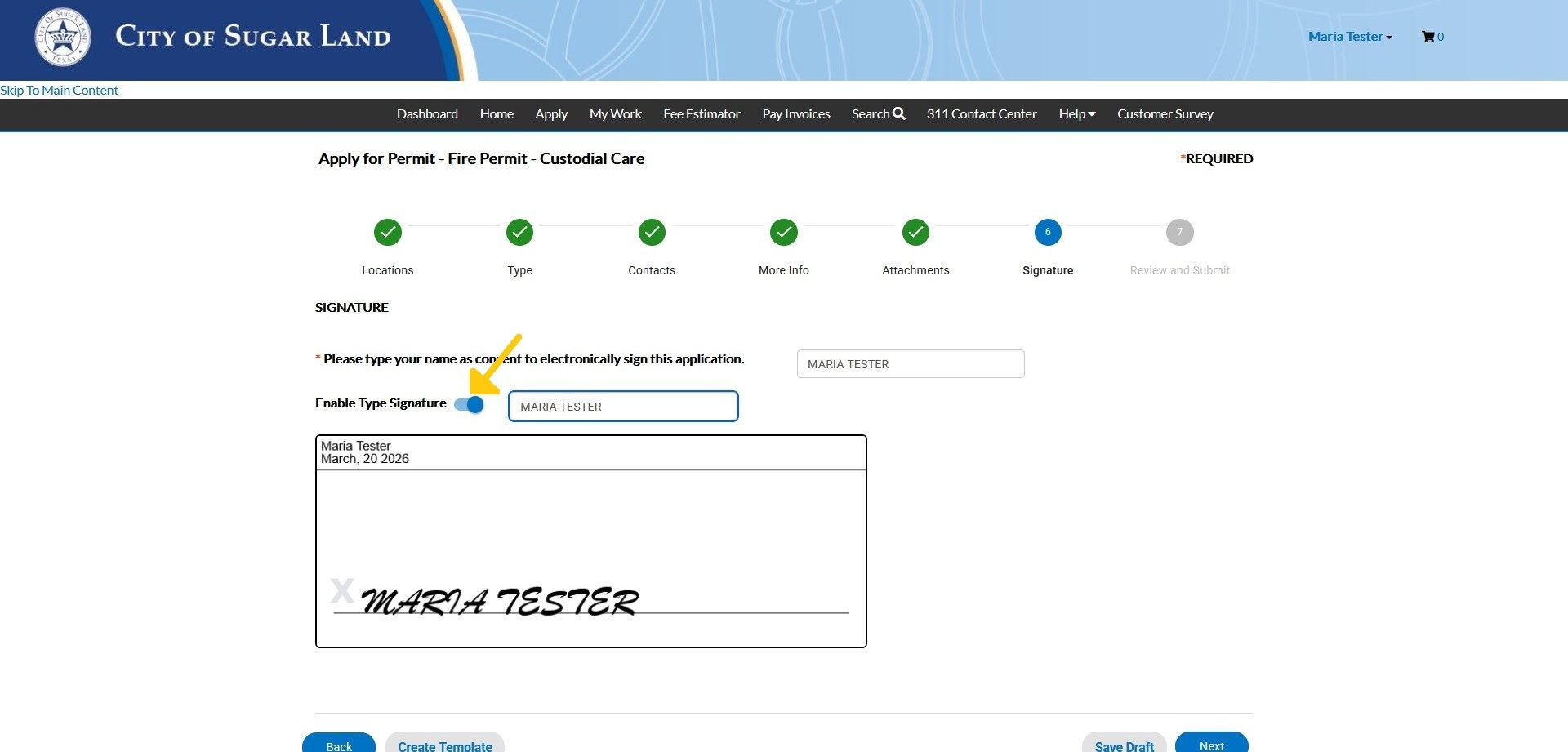Click the More Info step checkmark
Screen dimensions: 1568x752
(x=784, y=233)
